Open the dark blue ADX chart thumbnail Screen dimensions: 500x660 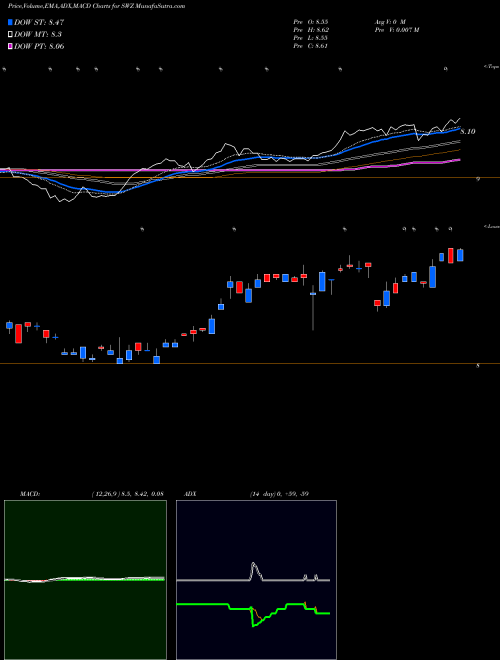256,580
